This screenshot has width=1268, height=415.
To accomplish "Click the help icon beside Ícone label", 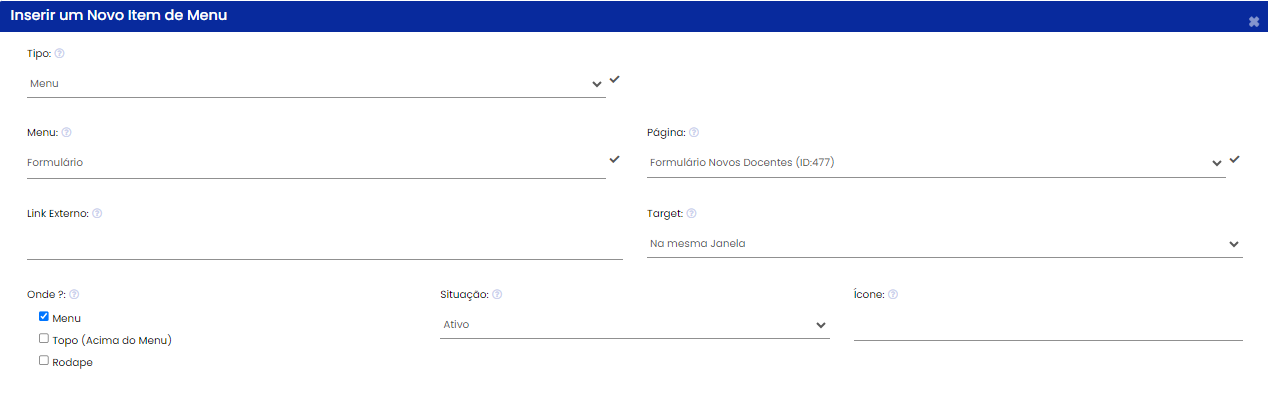I will point(893,294).
